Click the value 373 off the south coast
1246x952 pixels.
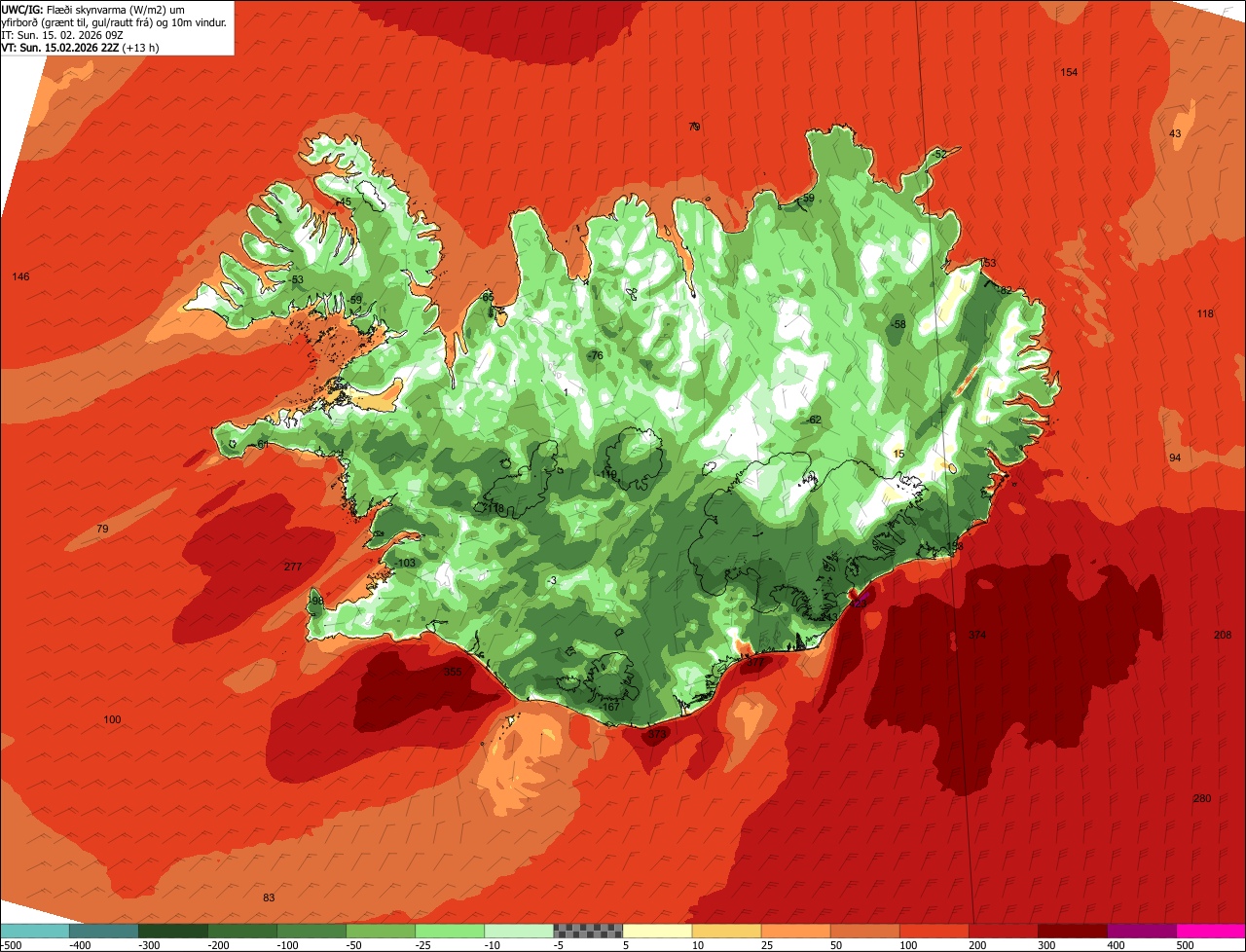point(658,734)
